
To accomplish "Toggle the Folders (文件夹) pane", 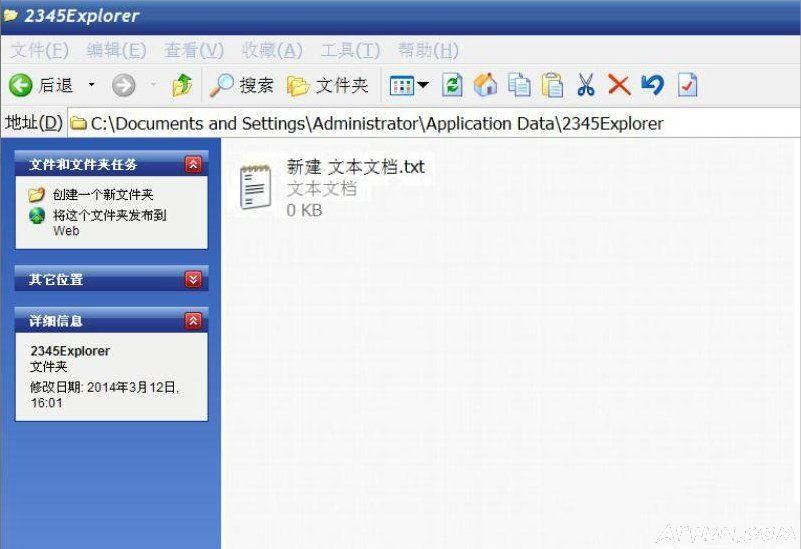I will pos(327,85).
